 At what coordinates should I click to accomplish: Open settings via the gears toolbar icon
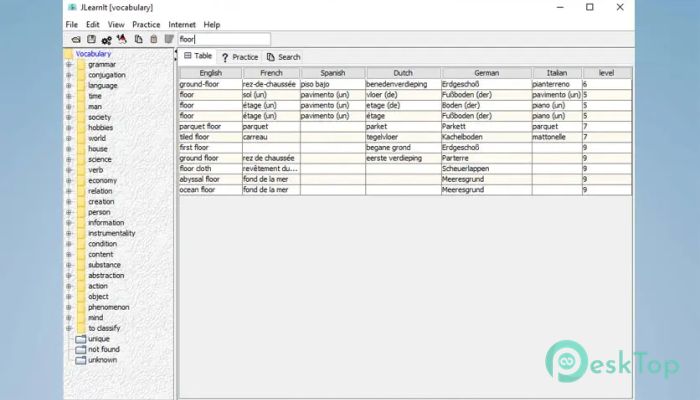[x=106, y=40]
